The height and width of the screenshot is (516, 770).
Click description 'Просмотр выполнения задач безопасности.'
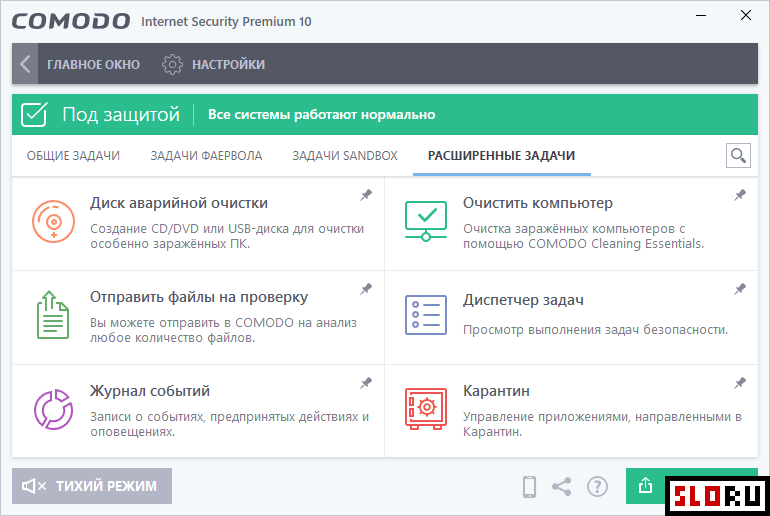click(595, 329)
